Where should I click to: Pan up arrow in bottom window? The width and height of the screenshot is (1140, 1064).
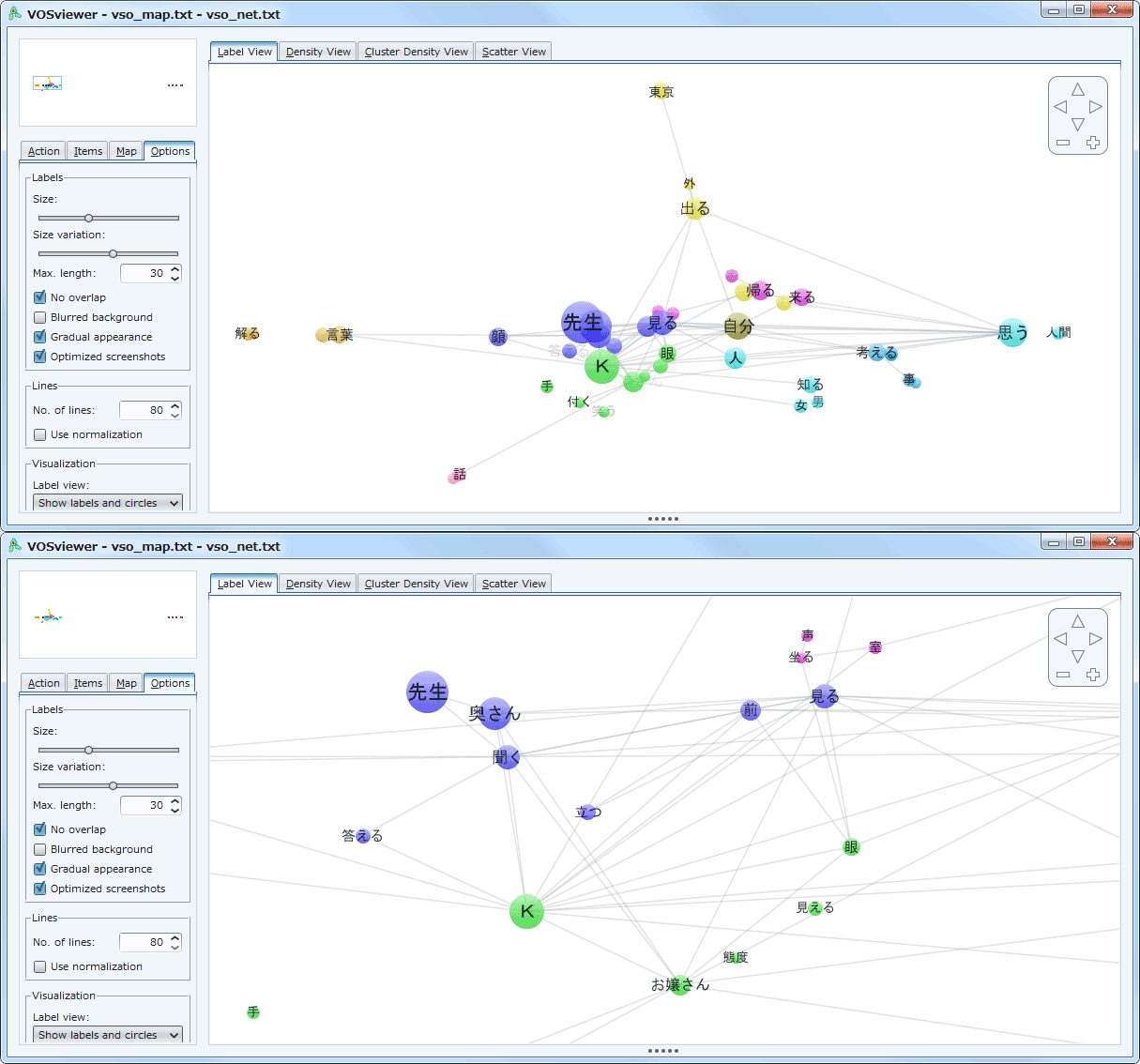(x=1078, y=621)
